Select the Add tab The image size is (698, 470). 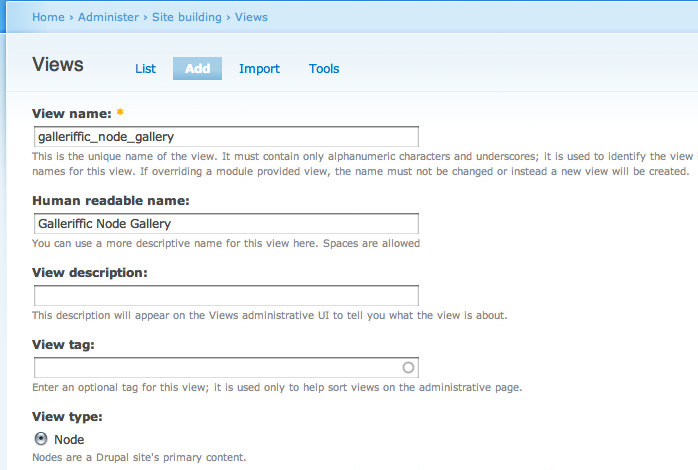(197, 69)
